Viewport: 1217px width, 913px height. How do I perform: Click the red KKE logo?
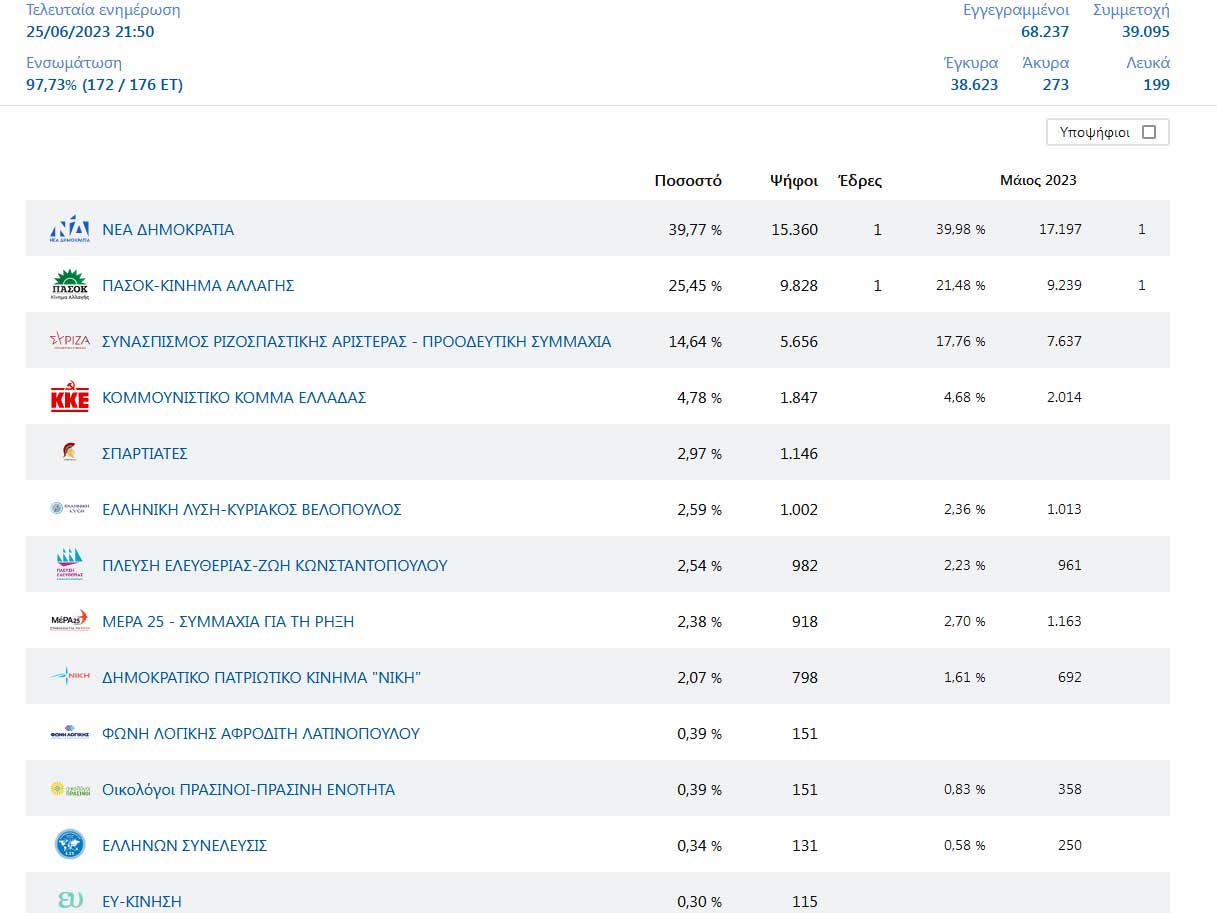70,397
